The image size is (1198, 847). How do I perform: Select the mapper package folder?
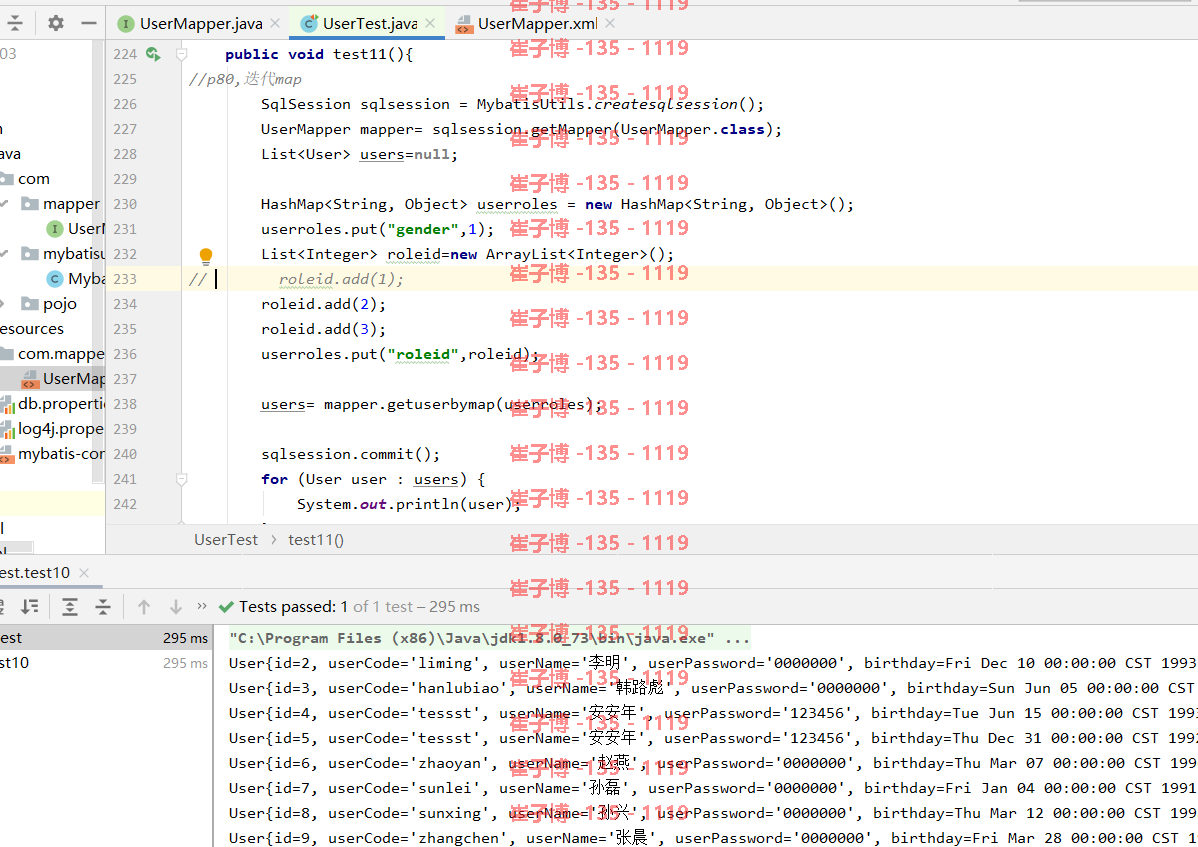point(62,204)
